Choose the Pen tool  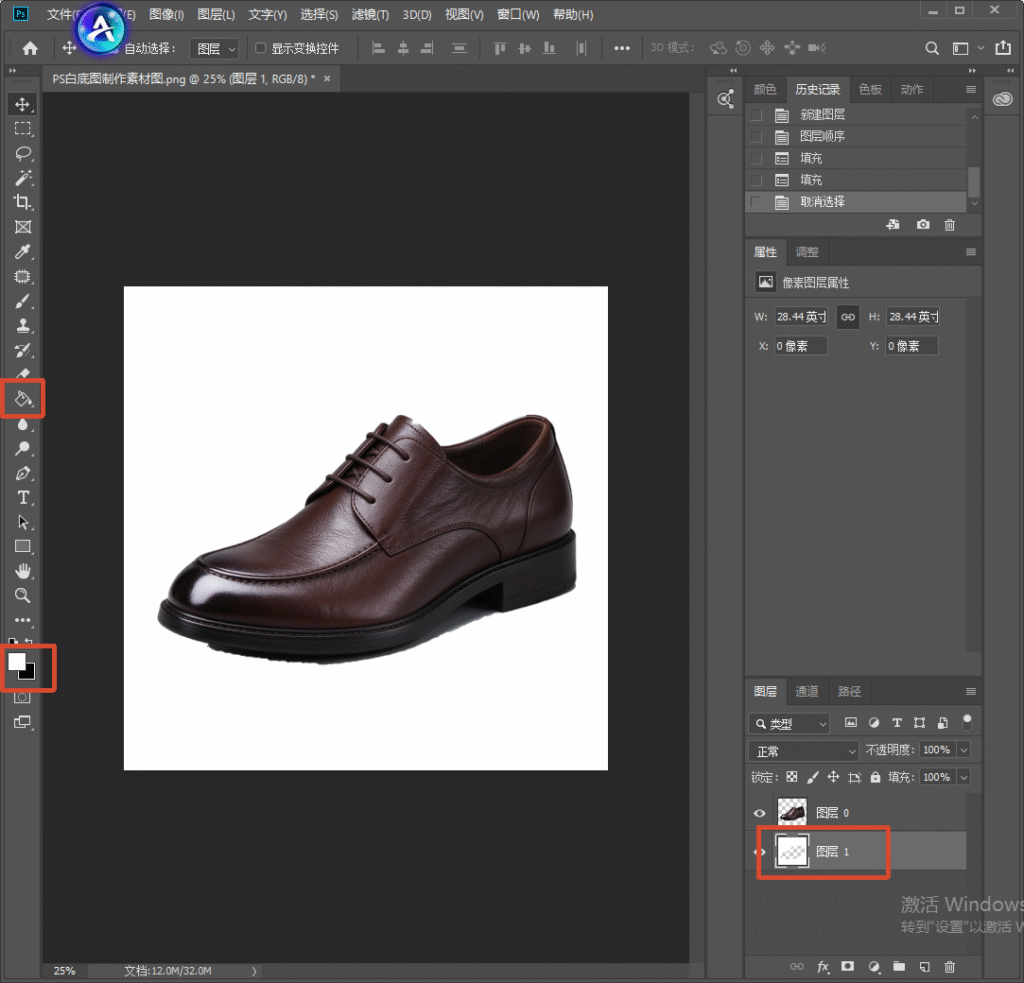click(x=23, y=473)
